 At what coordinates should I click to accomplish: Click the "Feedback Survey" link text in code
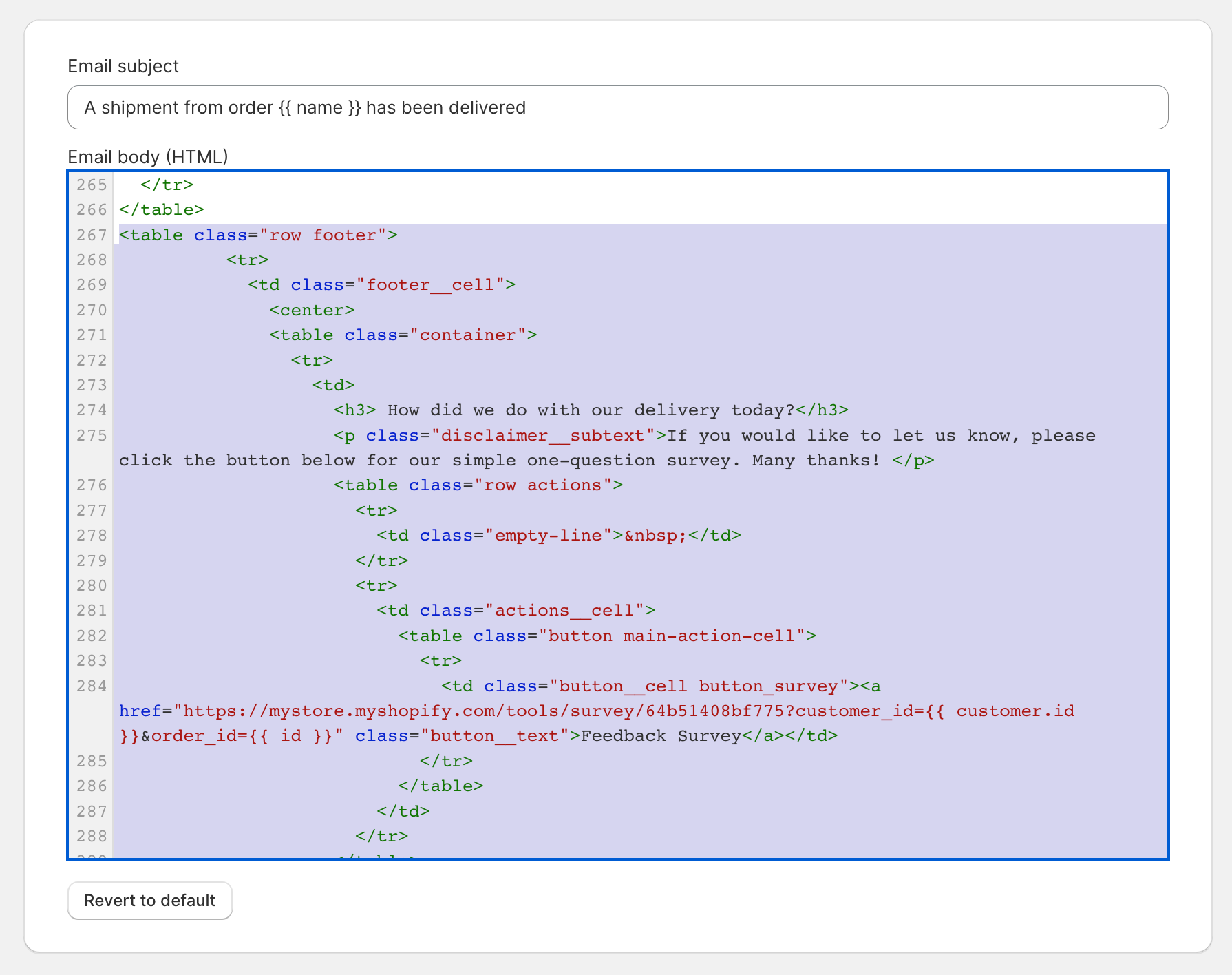(661, 735)
